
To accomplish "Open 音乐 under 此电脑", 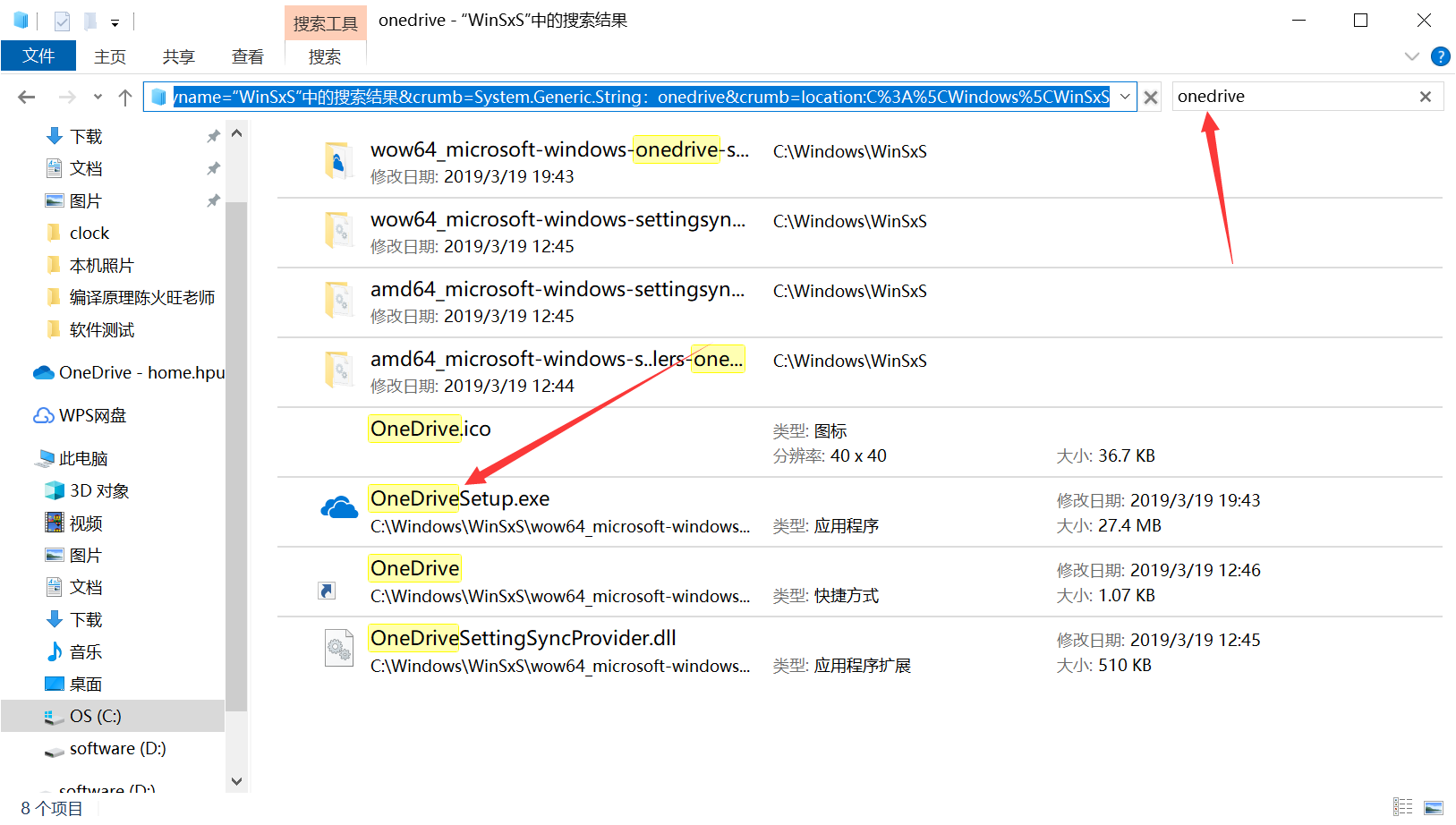I will coord(86,651).
